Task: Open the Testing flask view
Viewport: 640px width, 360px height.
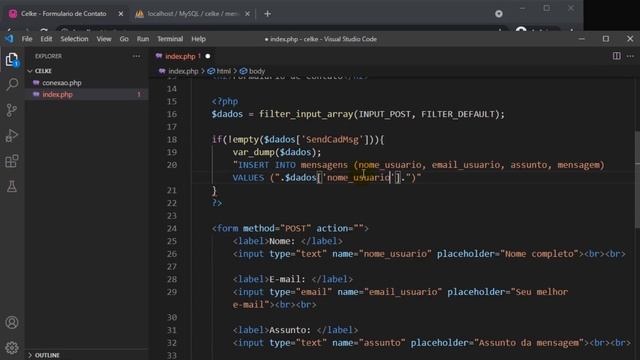Action: [12, 187]
